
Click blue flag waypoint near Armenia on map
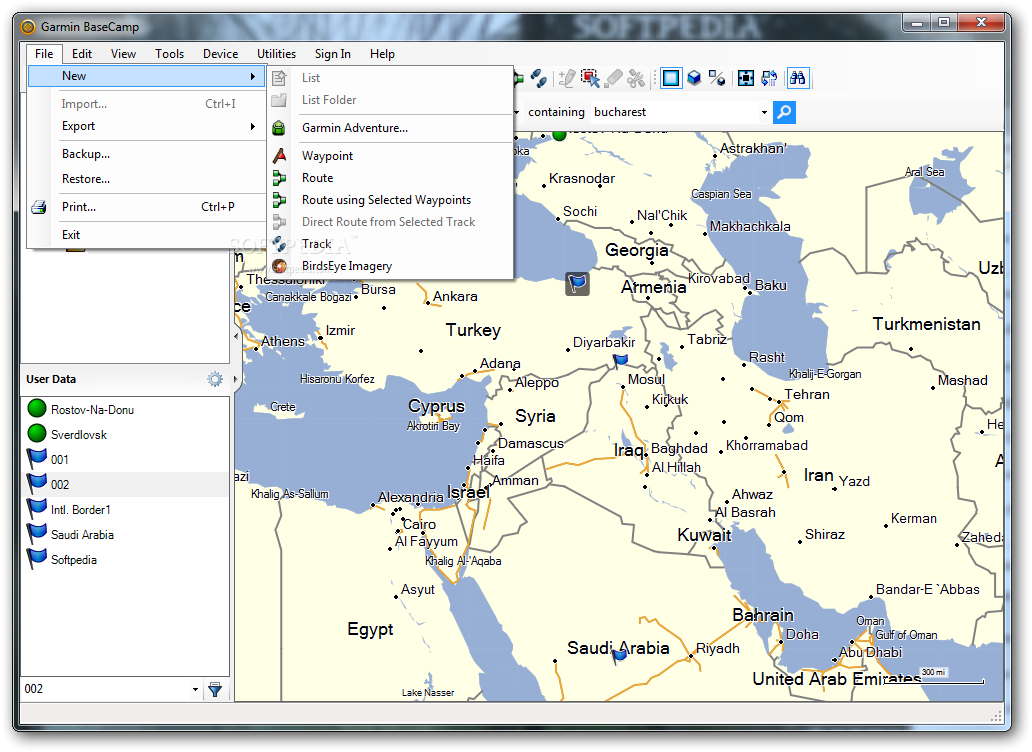[577, 284]
